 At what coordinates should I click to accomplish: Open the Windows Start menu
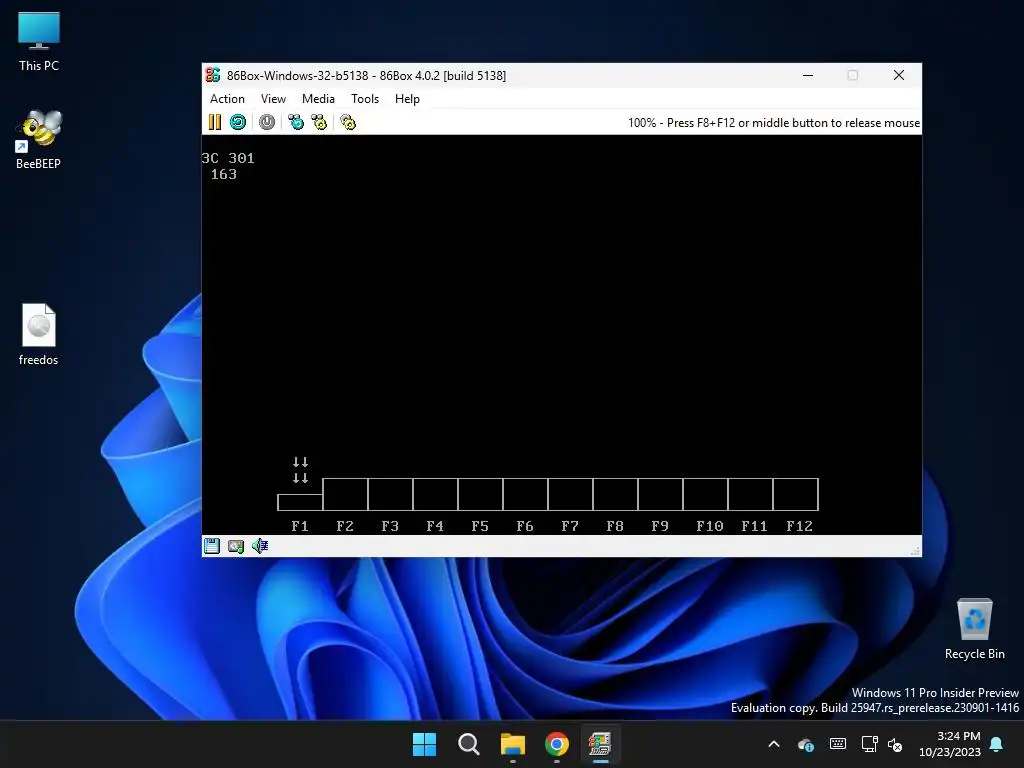(424, 744)
